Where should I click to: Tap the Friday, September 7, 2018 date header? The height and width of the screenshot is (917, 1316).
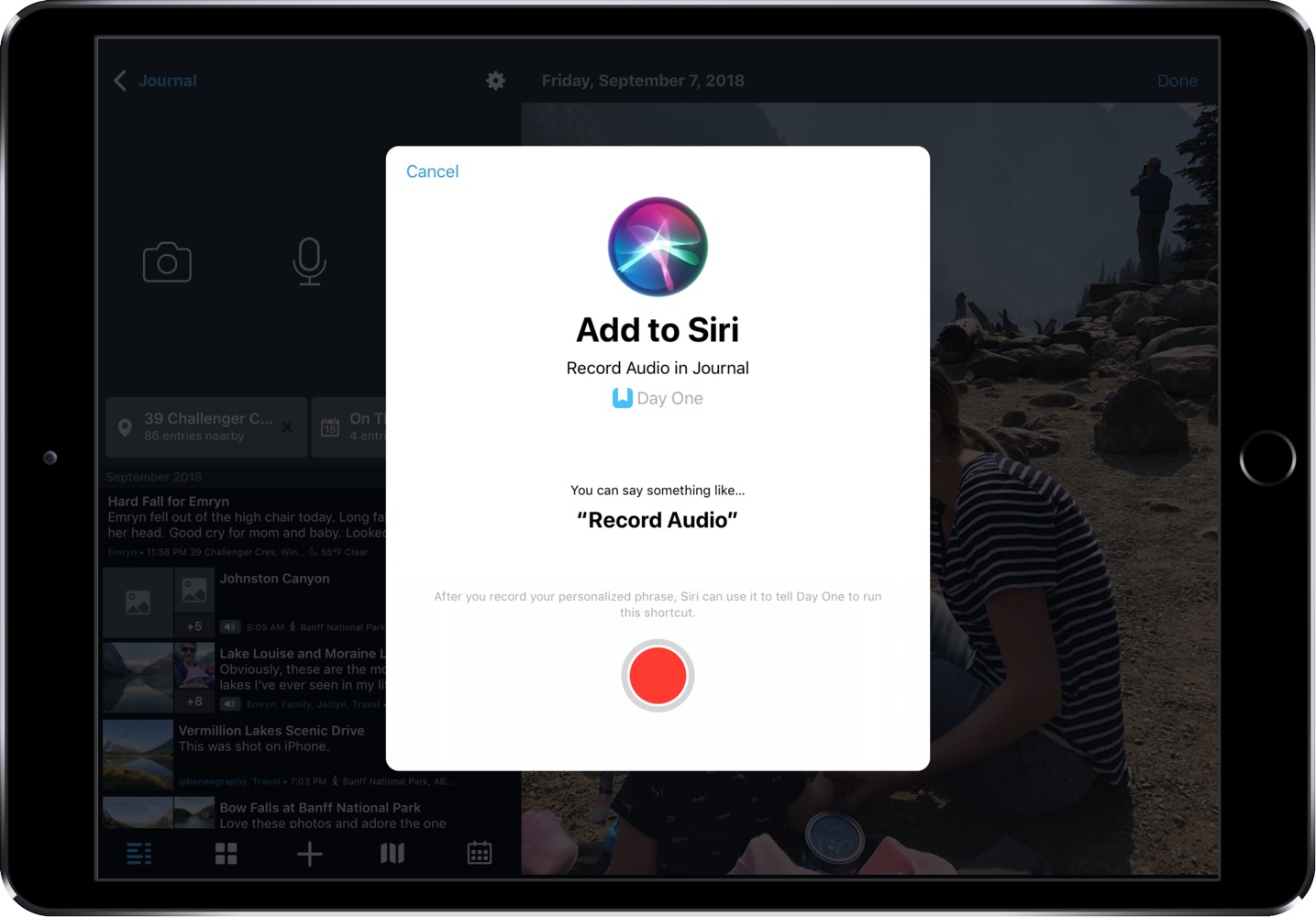click(x=643, y=81)
